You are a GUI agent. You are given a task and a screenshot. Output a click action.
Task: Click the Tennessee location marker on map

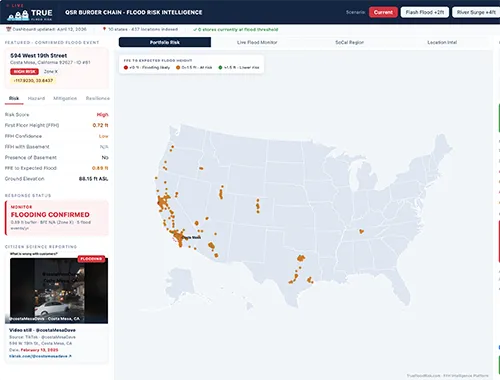[x=361, y=231]
